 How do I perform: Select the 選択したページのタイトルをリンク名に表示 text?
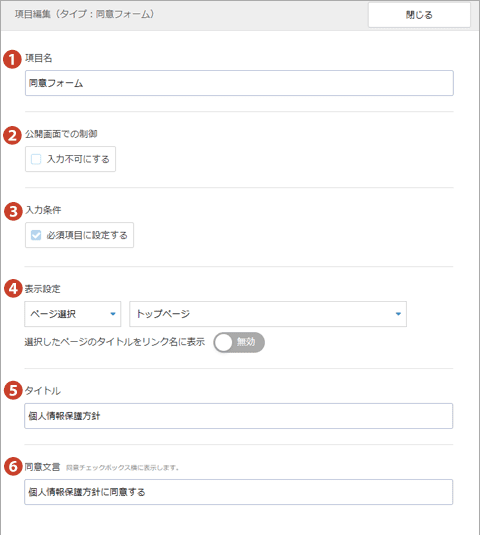[x=115, y=342]
